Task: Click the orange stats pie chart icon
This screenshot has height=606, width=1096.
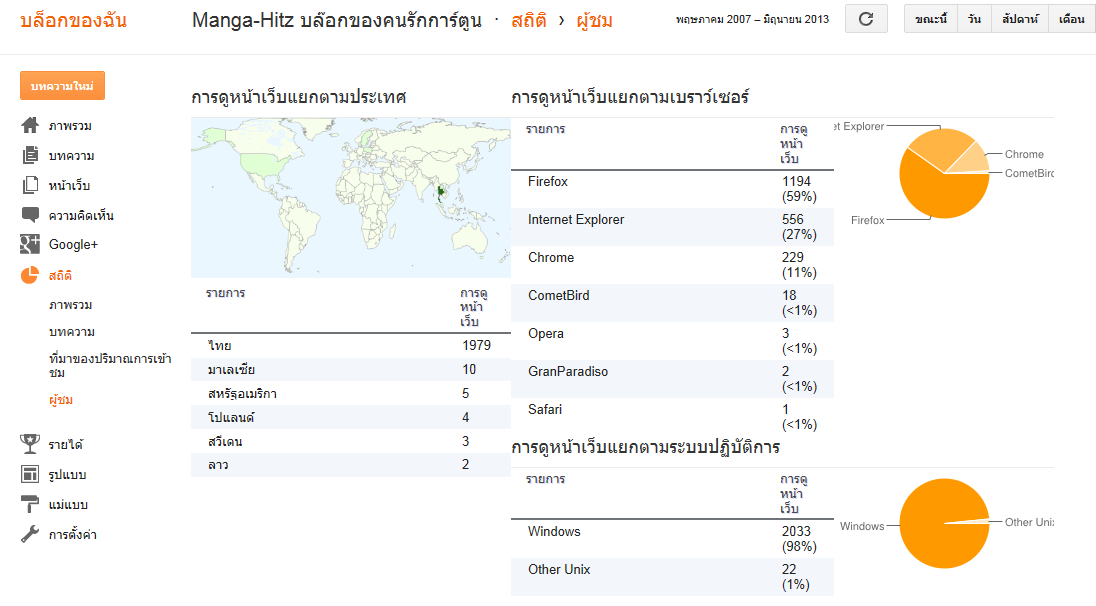Action: 29,275
